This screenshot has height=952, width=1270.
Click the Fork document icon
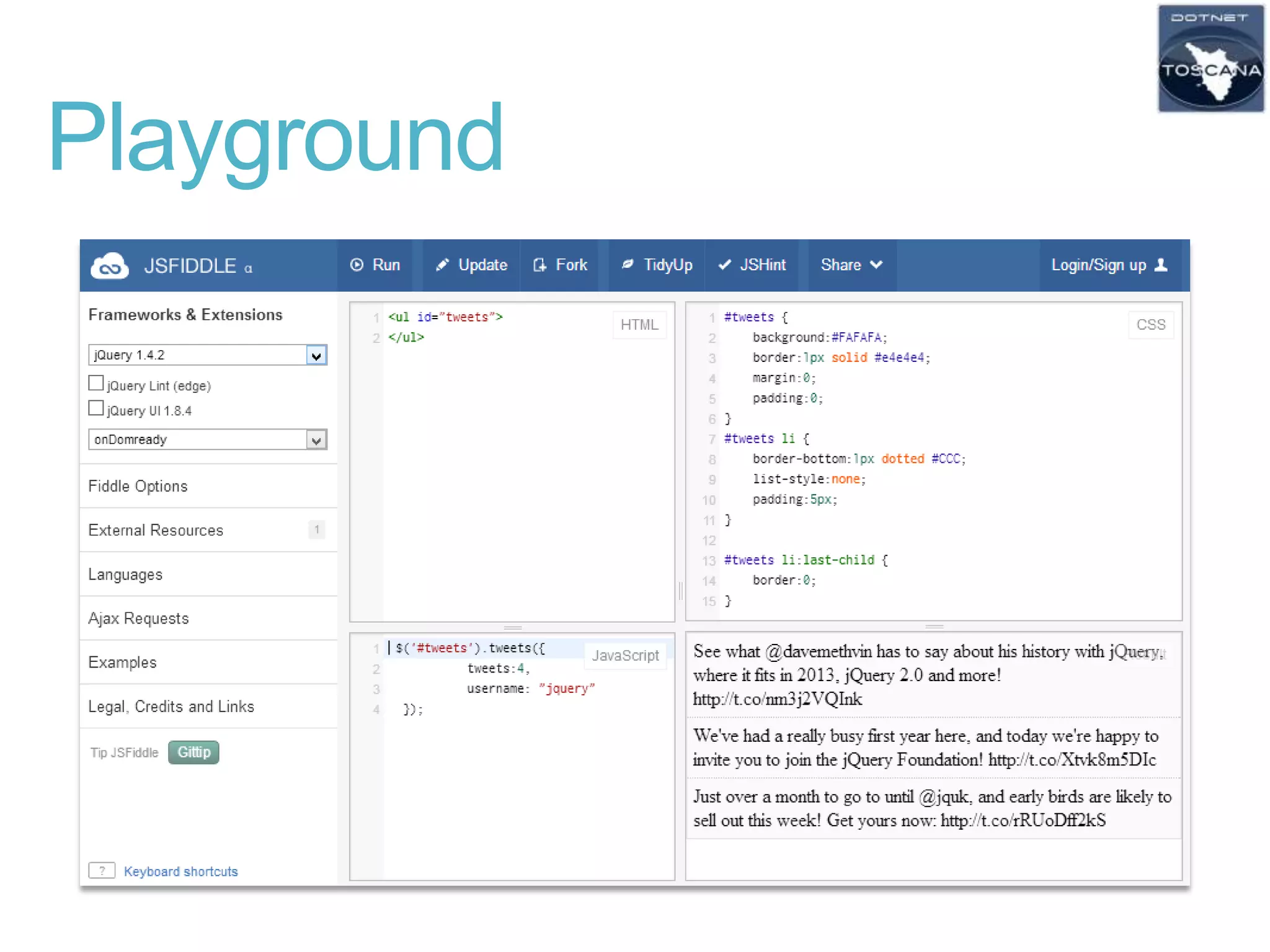(x=540, y=265)
